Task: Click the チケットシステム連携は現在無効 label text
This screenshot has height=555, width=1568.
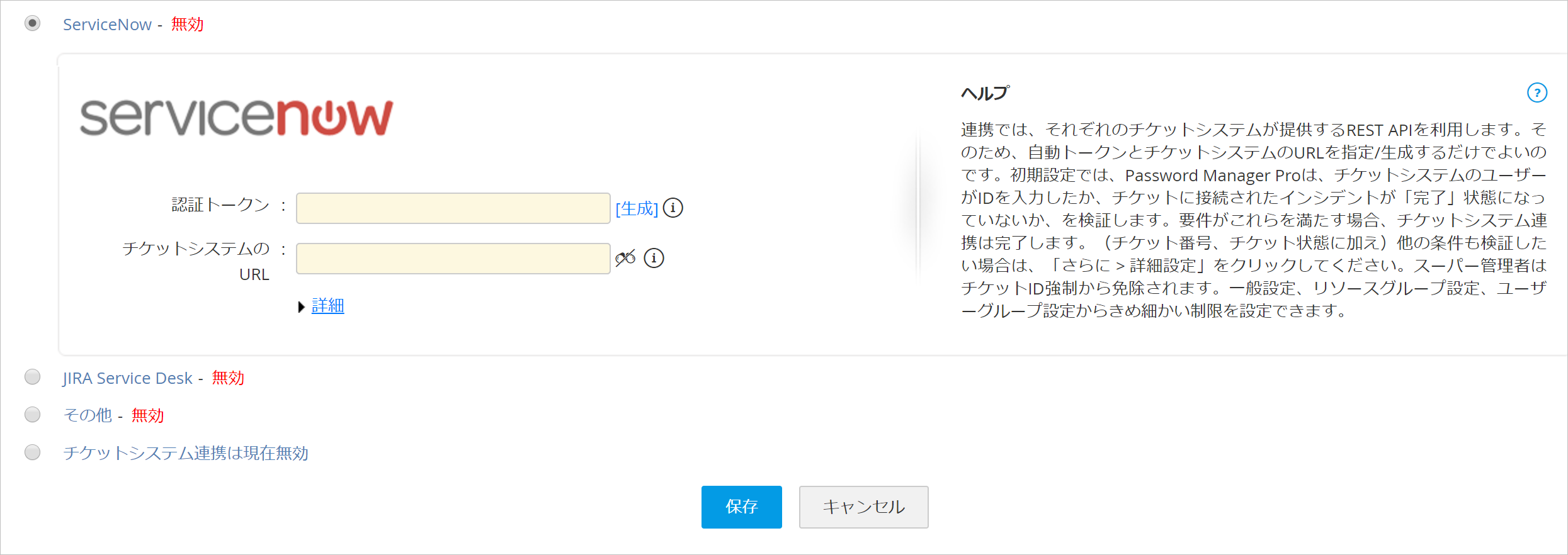Action: tap(186, 453)
